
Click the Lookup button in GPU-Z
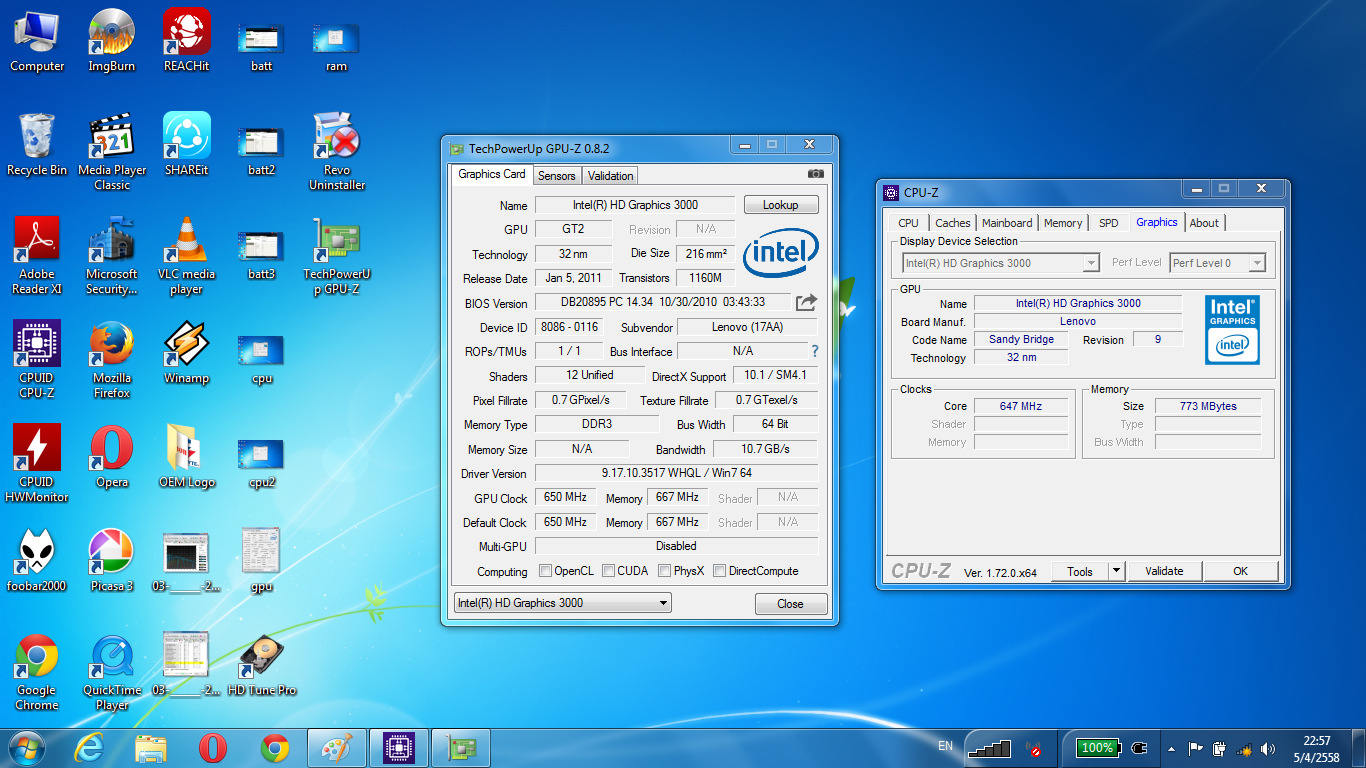tap(780, 205)
